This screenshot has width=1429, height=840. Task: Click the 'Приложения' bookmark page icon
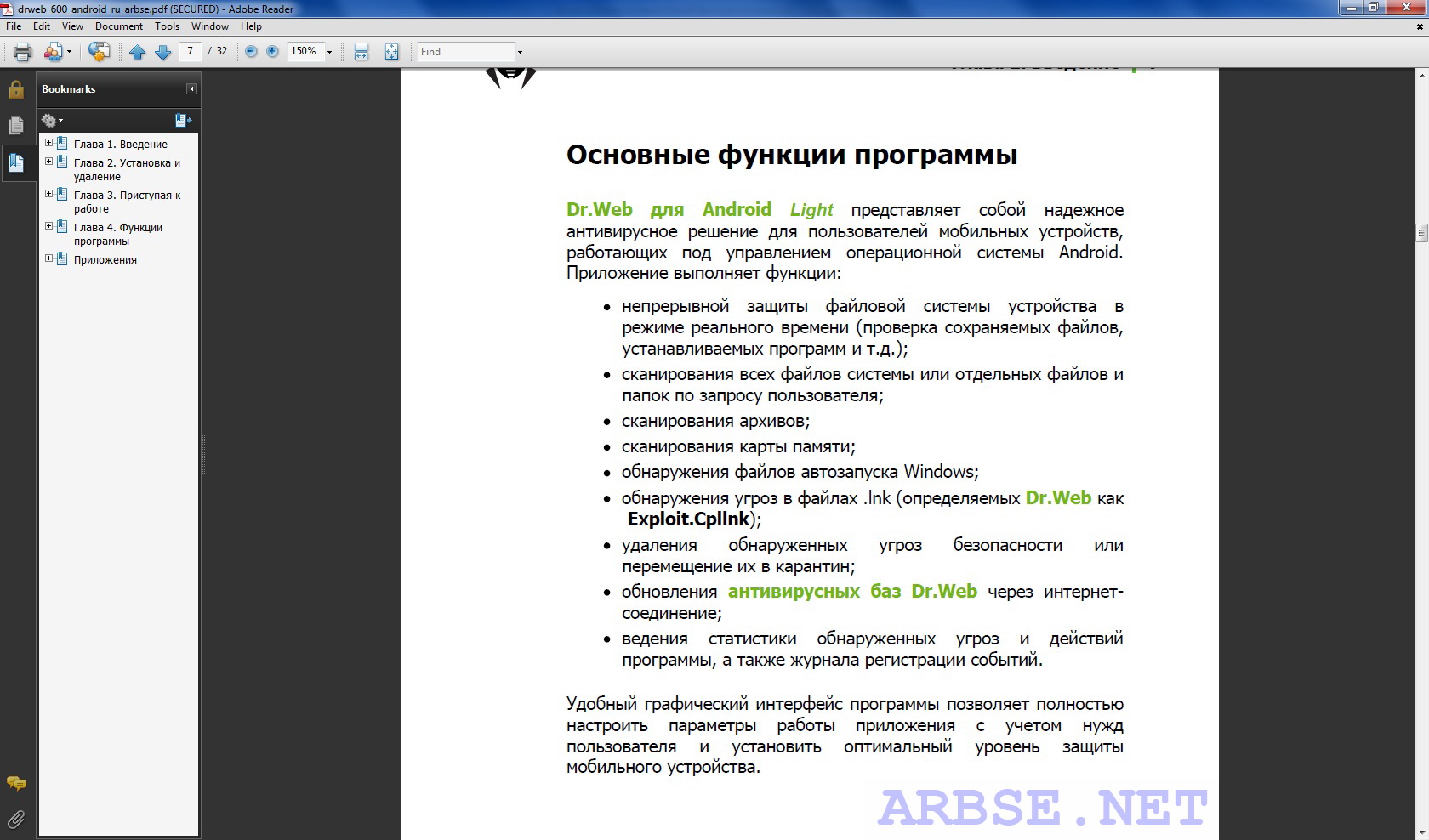[62, 259]
